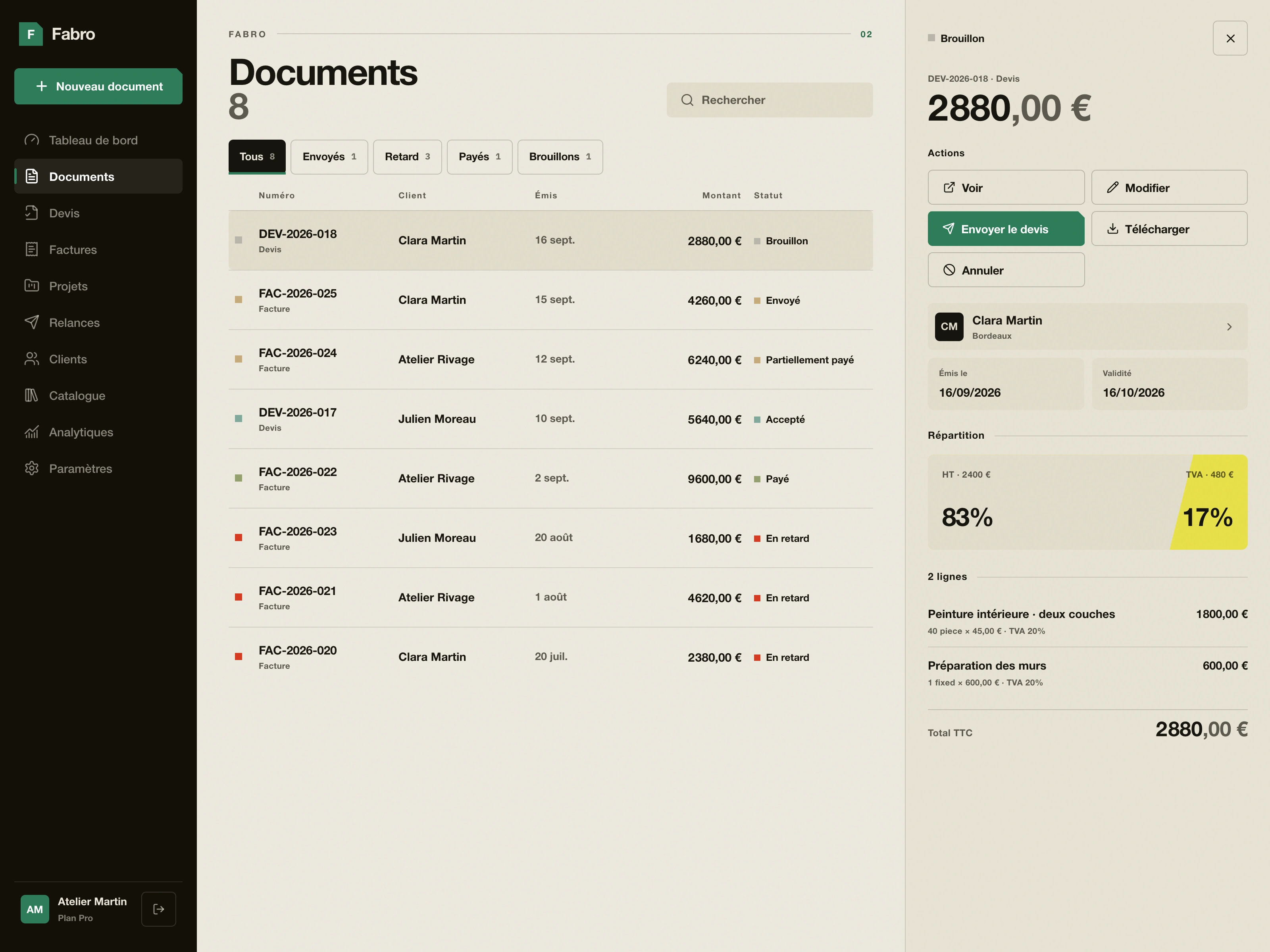
Task: Open Projets from sidebar
Action: pos(98,286)
